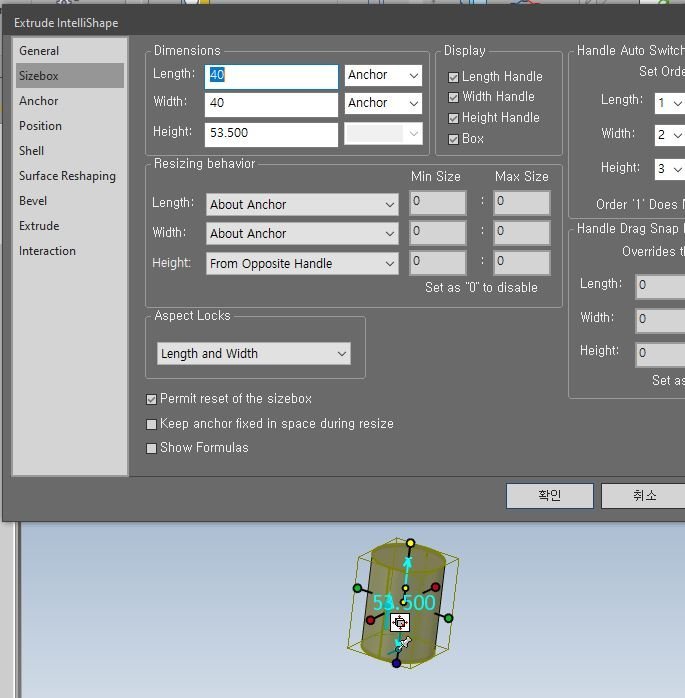Click the yellow top height handle on cylinder
The image size is (685, 698).
pyautogui.click(x=410, y=543)
